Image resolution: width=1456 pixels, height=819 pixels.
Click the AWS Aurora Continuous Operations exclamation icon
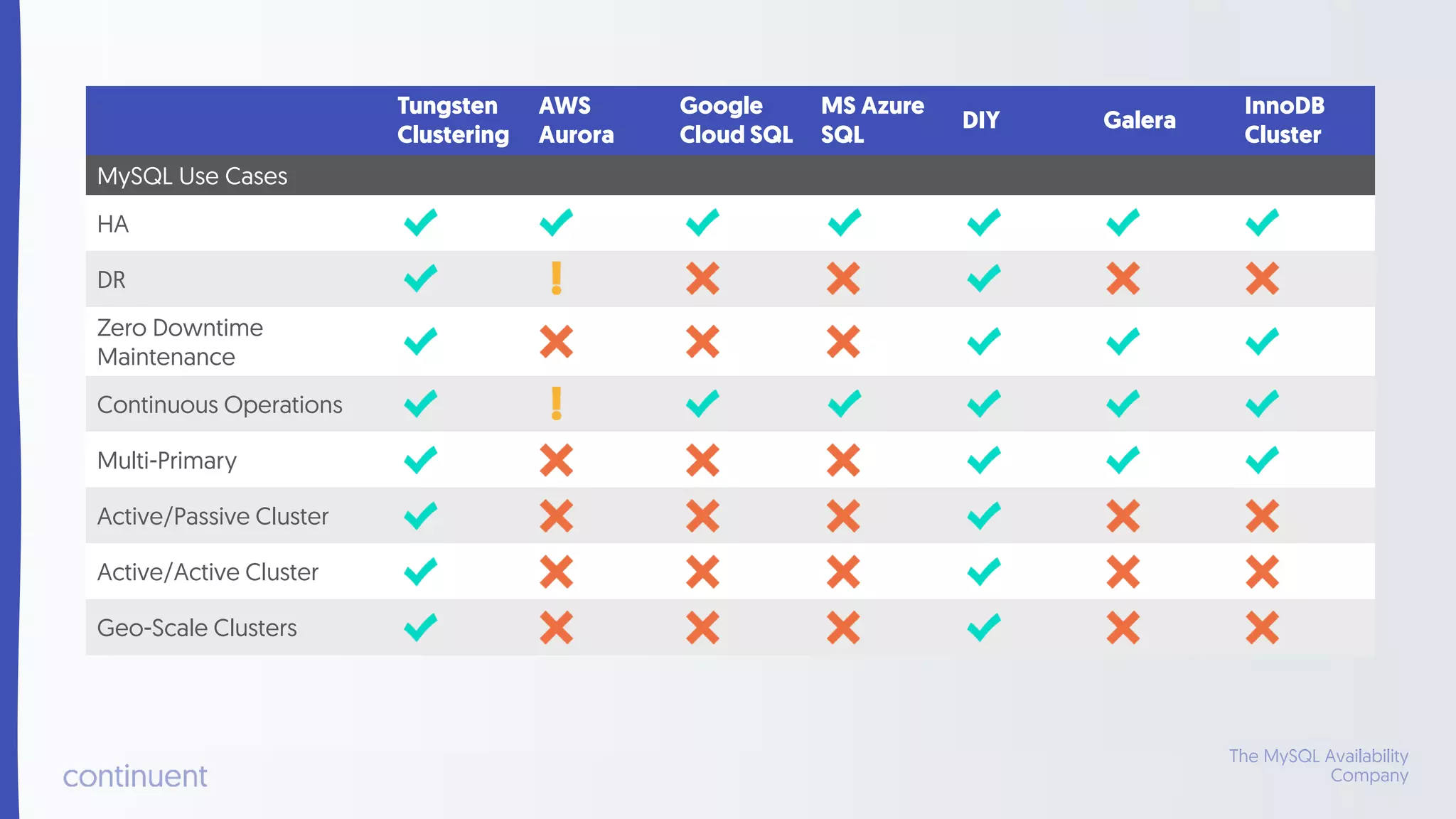coord(556,403)
